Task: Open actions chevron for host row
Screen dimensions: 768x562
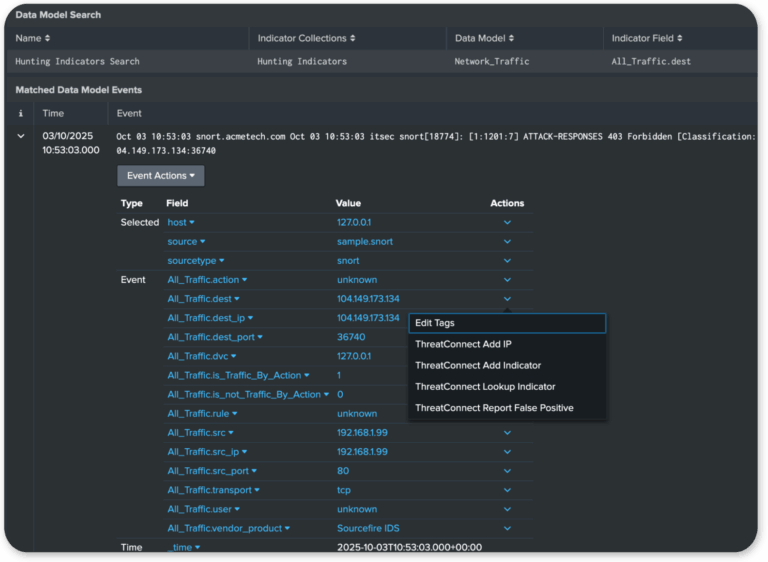Action: pyautogui.click(x=507, y=223)
